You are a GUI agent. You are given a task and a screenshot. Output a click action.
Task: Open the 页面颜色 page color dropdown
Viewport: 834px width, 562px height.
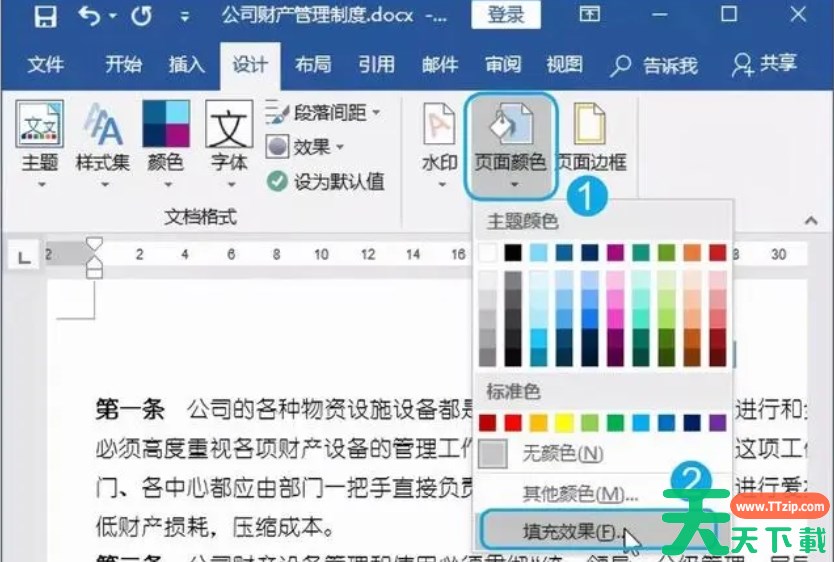[x=510, y=145]
